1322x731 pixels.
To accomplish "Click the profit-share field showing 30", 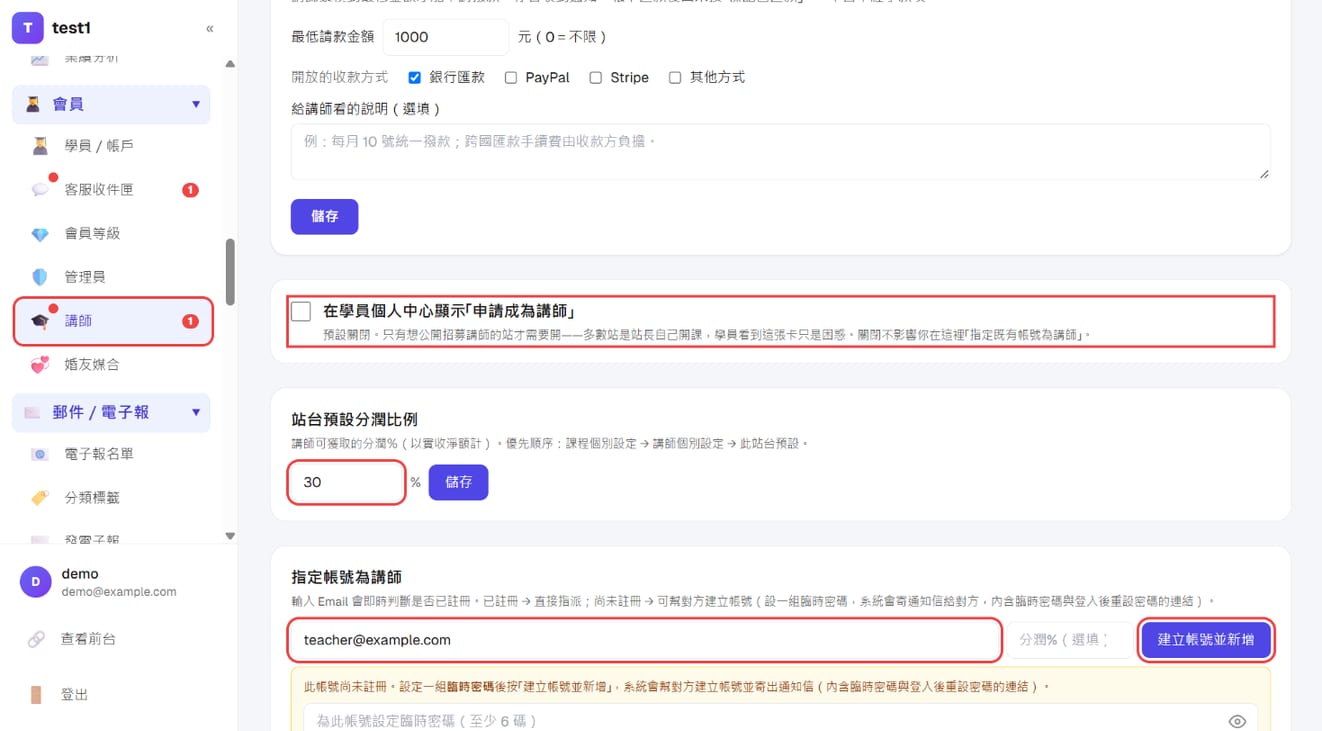I will [x=346, y=482].
